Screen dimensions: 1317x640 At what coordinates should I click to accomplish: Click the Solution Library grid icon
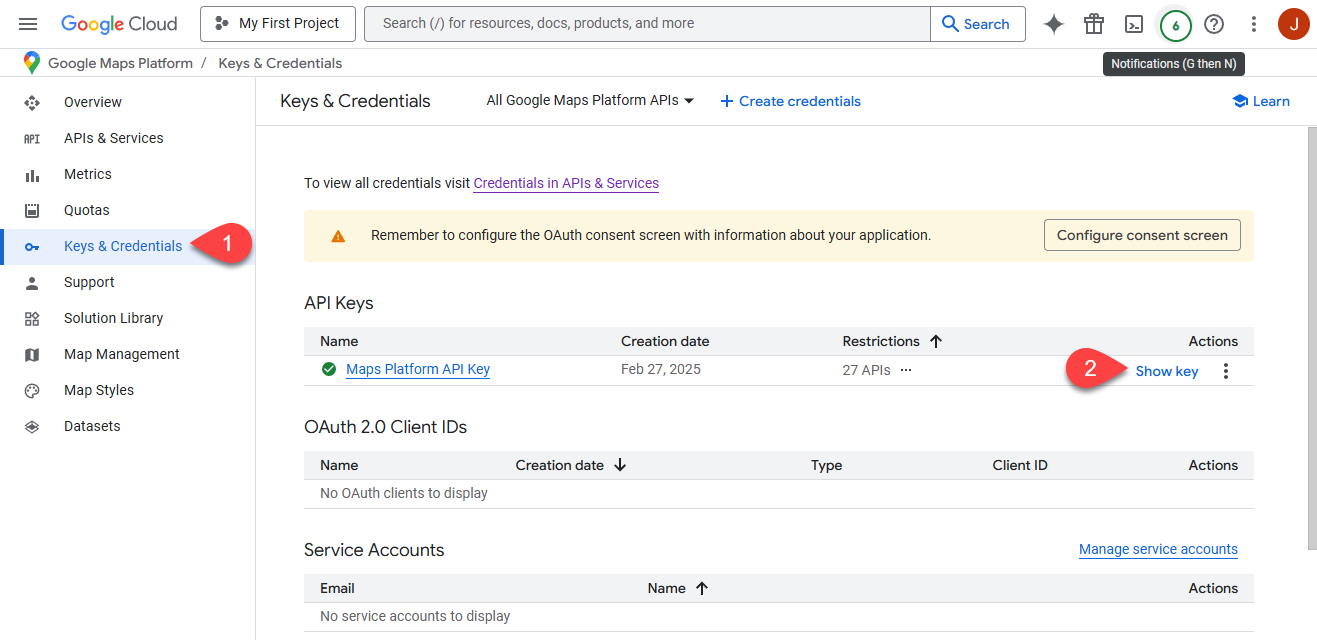click(x=32, y=319)
